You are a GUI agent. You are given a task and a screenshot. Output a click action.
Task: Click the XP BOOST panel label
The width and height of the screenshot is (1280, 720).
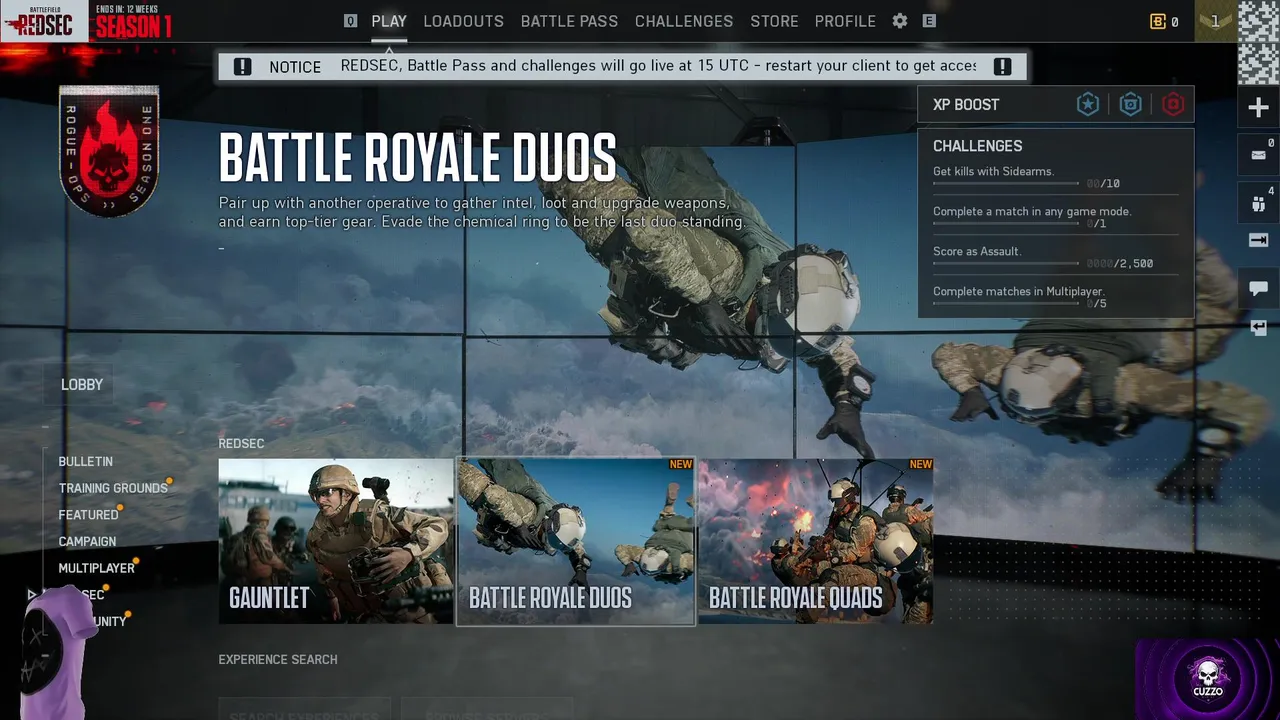pos(966,105)
